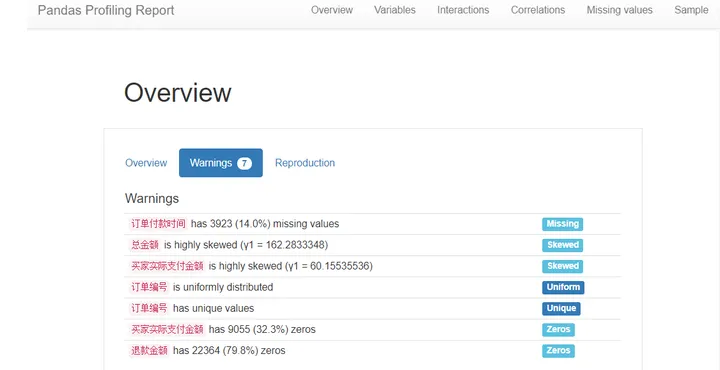Click the Uniform warning badge
This screenshot has height=370, width=720.
click(x=563, y=287)
